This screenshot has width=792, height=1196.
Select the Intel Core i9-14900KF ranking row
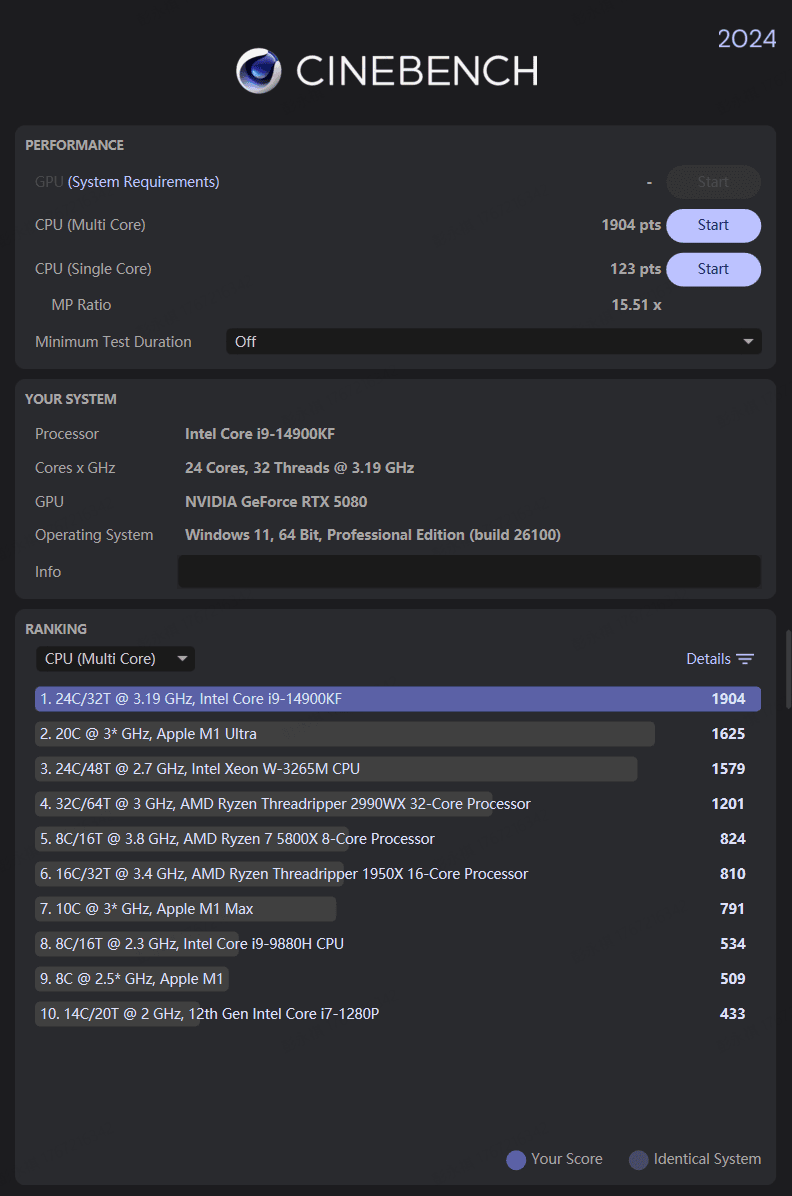click(x=398, y=699)
